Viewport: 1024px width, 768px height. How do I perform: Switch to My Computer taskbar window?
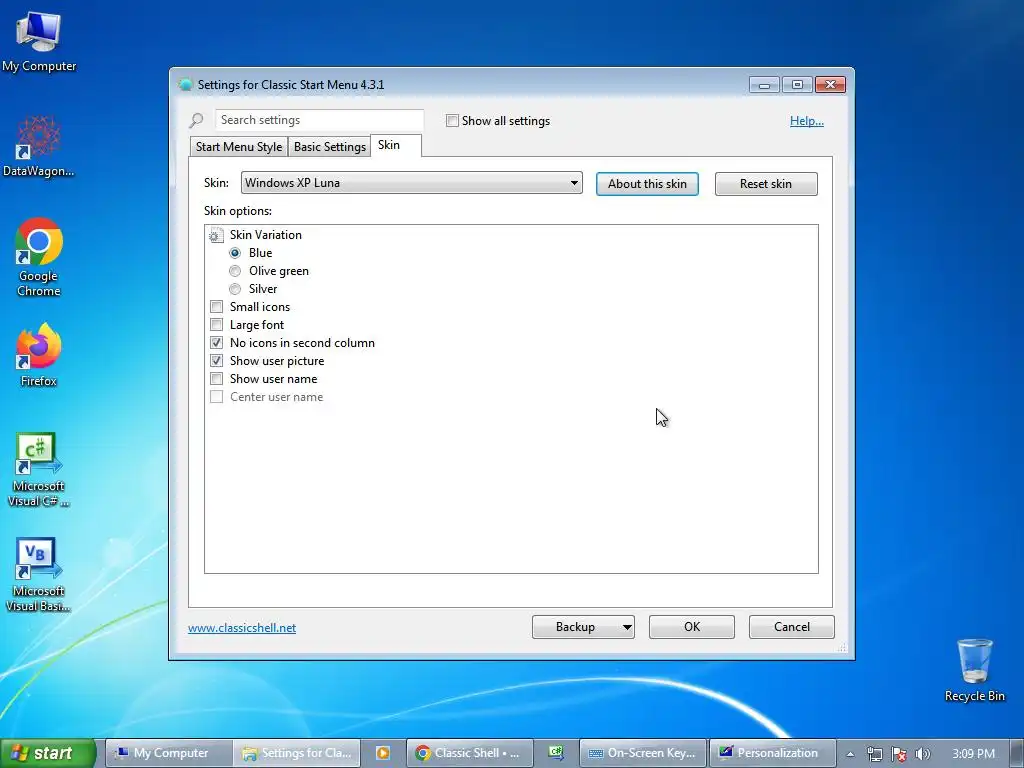(x=168, y=753)
